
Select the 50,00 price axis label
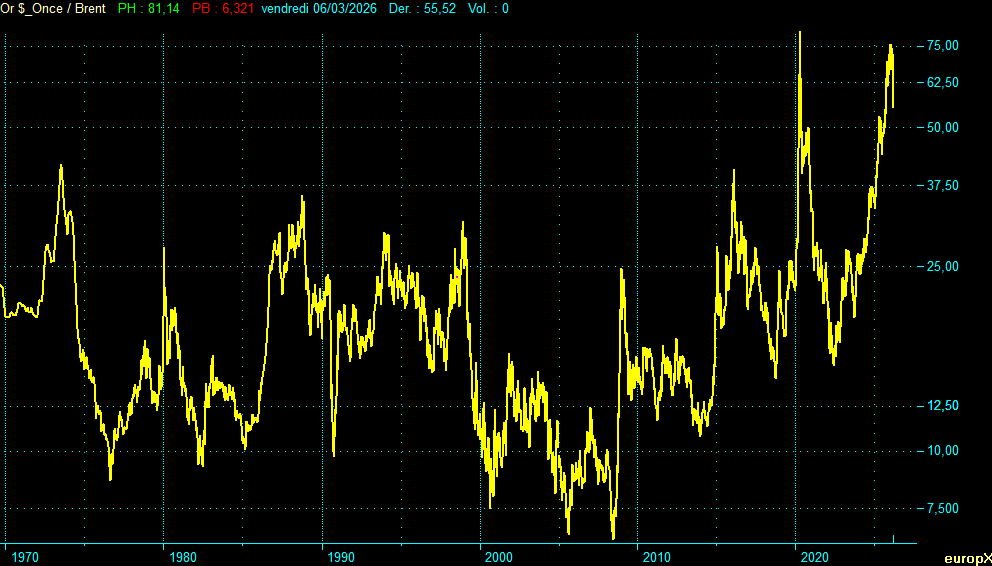pos(943,127)
